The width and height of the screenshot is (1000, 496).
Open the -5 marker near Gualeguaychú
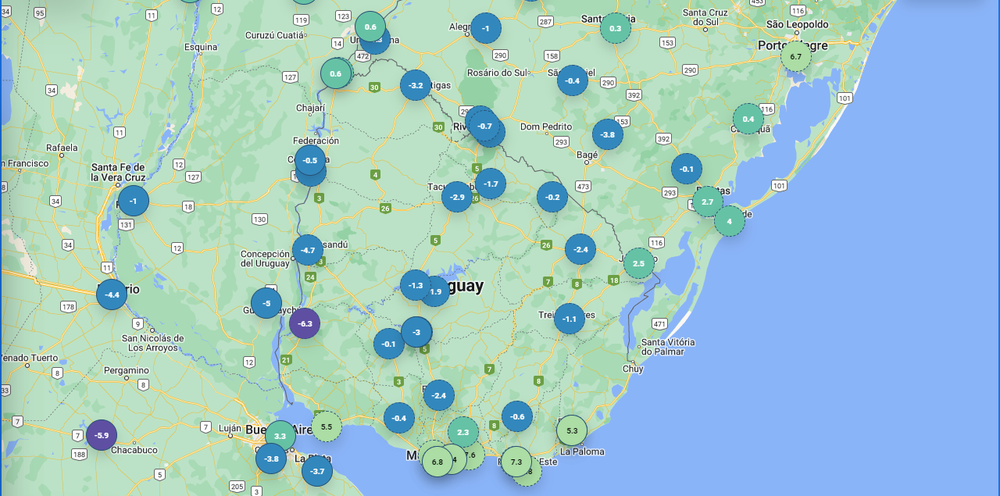[x=267, y=303]
